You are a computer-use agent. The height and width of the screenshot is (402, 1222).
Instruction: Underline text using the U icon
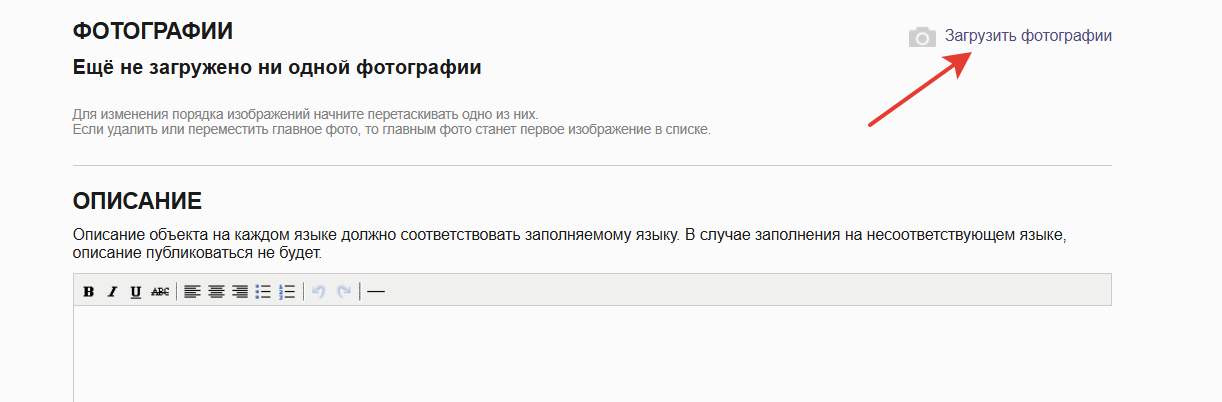pos(136,292)
